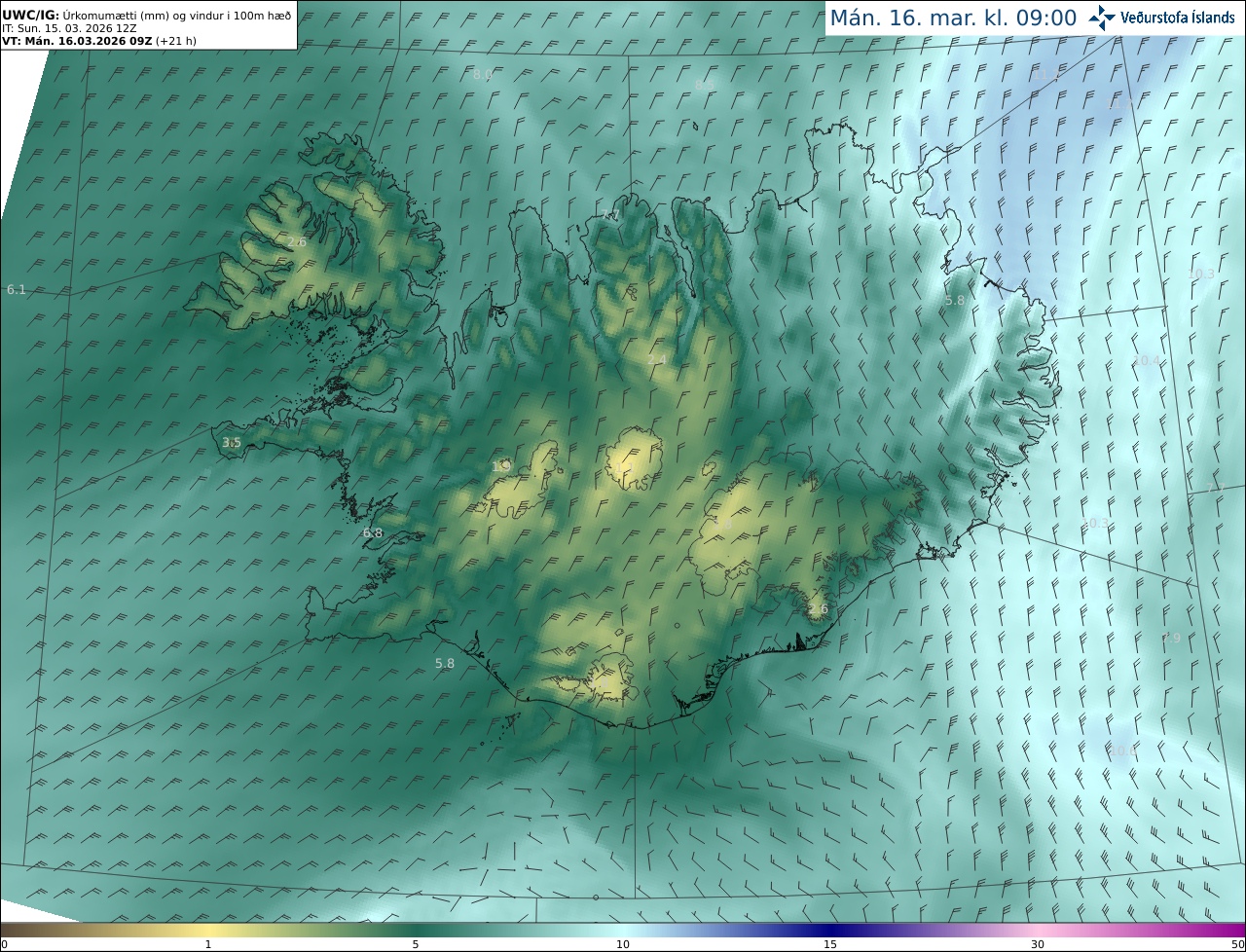This screenshot has width=1246, height=952.
Task: Click the 1.8 value on Vatnajökull glacier
Action: (722, 524)
